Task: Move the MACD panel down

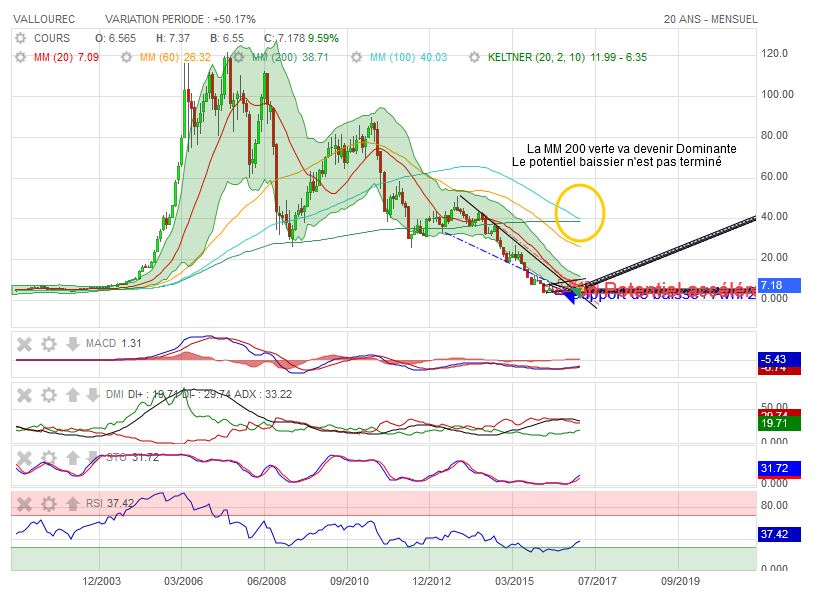Action: tap(72, 344)
